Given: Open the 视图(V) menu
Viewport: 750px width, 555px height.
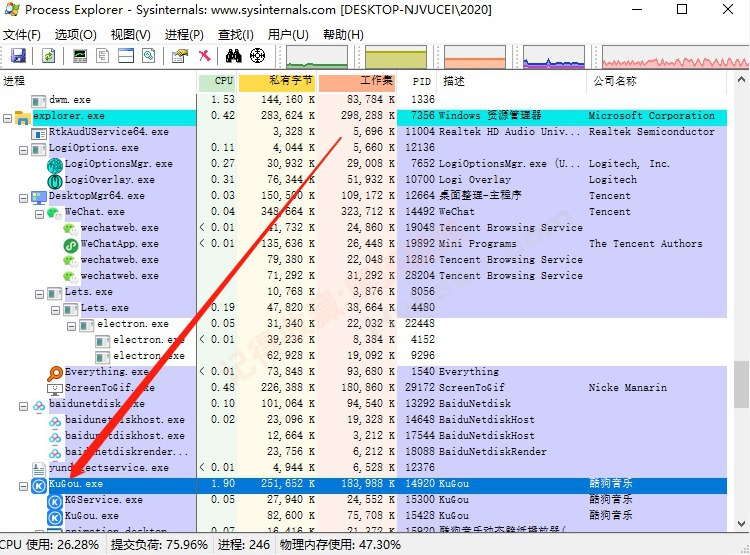Looking at the screenshot, I should [x=131, y=35].
